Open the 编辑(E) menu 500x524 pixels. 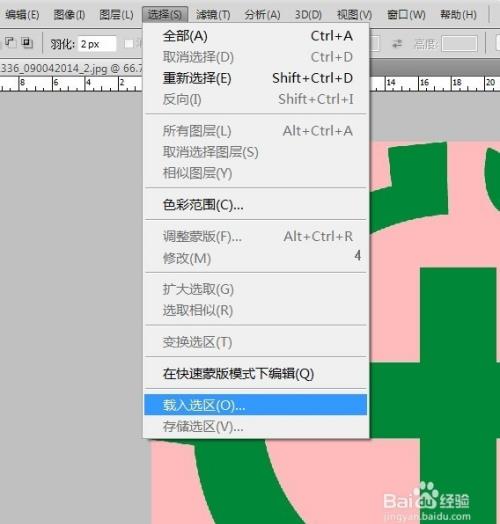point(22,15)
